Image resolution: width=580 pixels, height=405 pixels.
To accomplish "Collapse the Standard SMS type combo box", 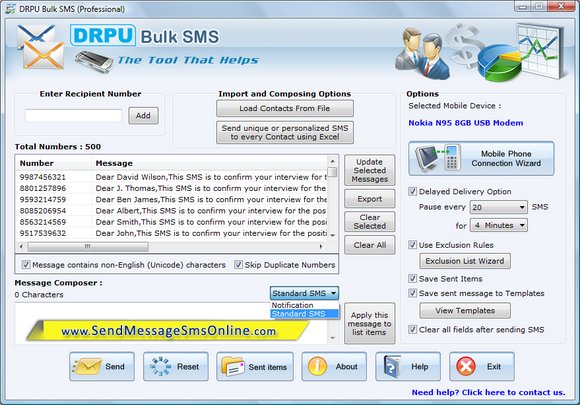I will coord(304,293).
